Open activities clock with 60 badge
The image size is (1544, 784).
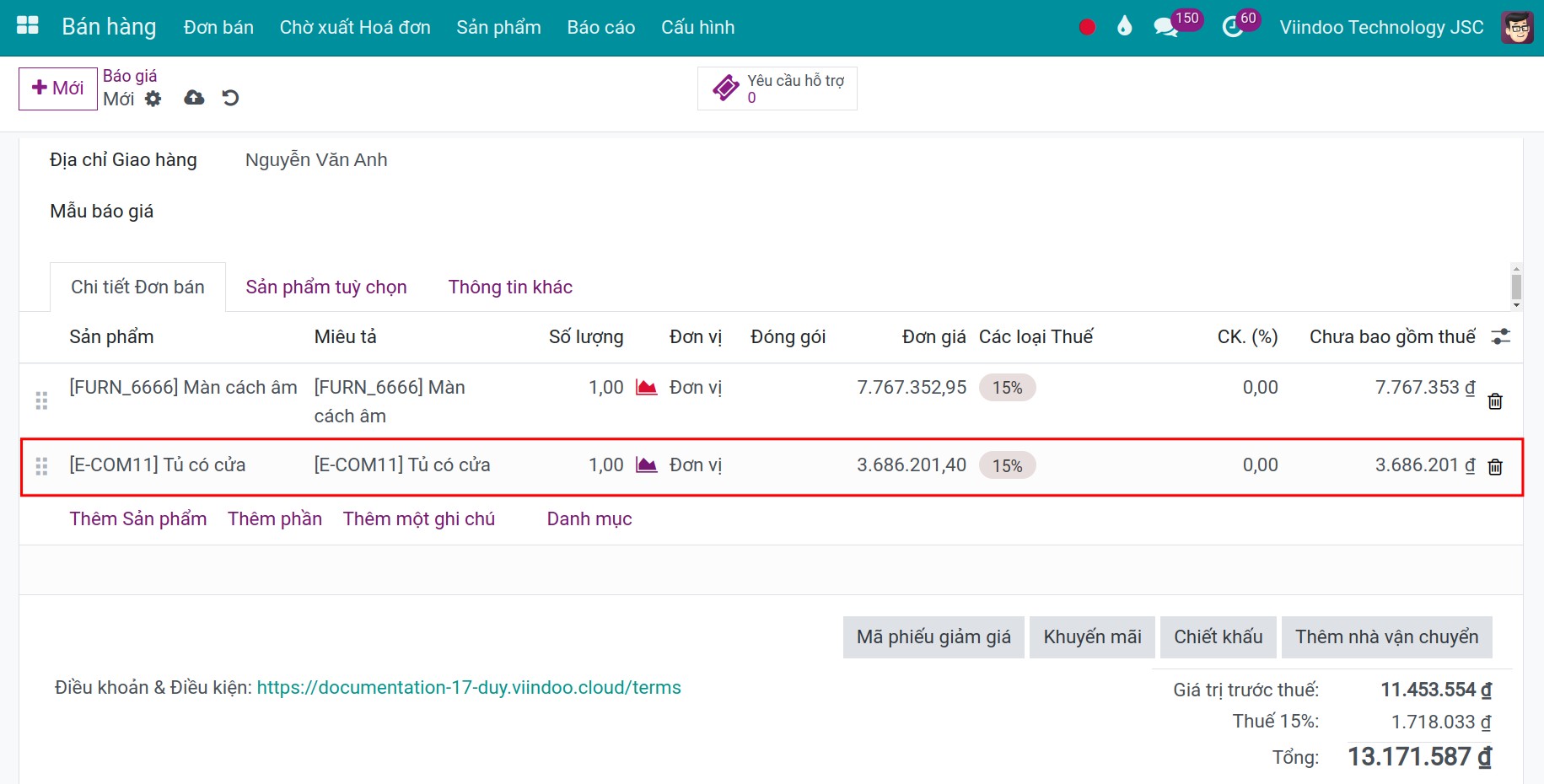point(1232,27)
